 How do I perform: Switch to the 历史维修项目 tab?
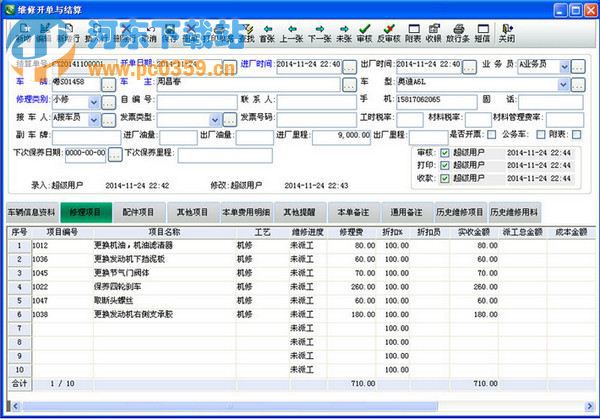click(x=460, y=212)
